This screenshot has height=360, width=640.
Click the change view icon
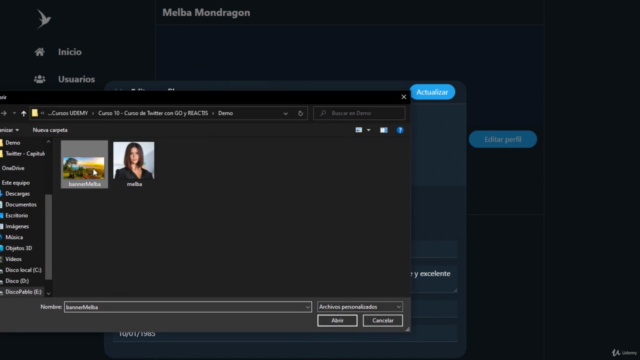358,130
